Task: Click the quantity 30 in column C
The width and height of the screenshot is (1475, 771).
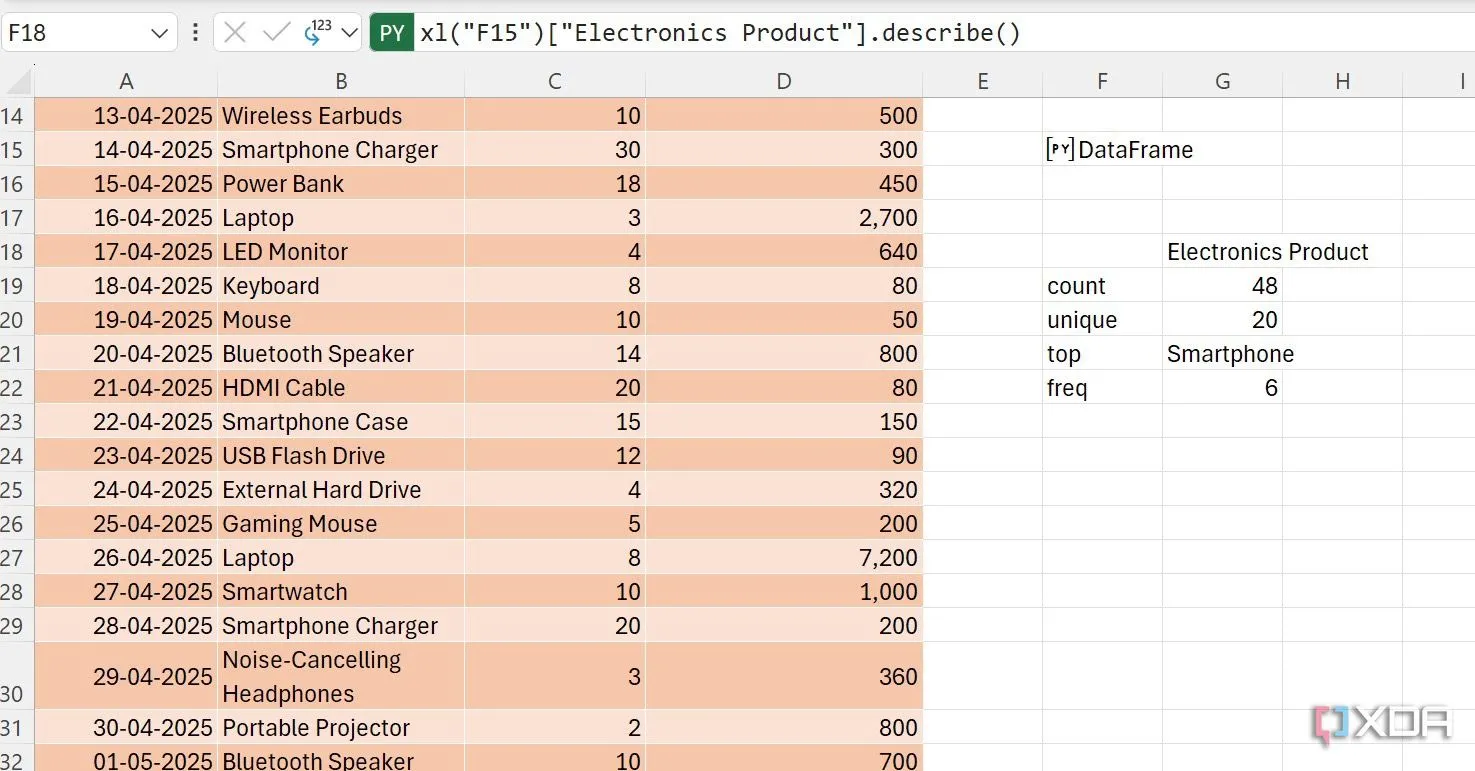Action: pos(555,150)
